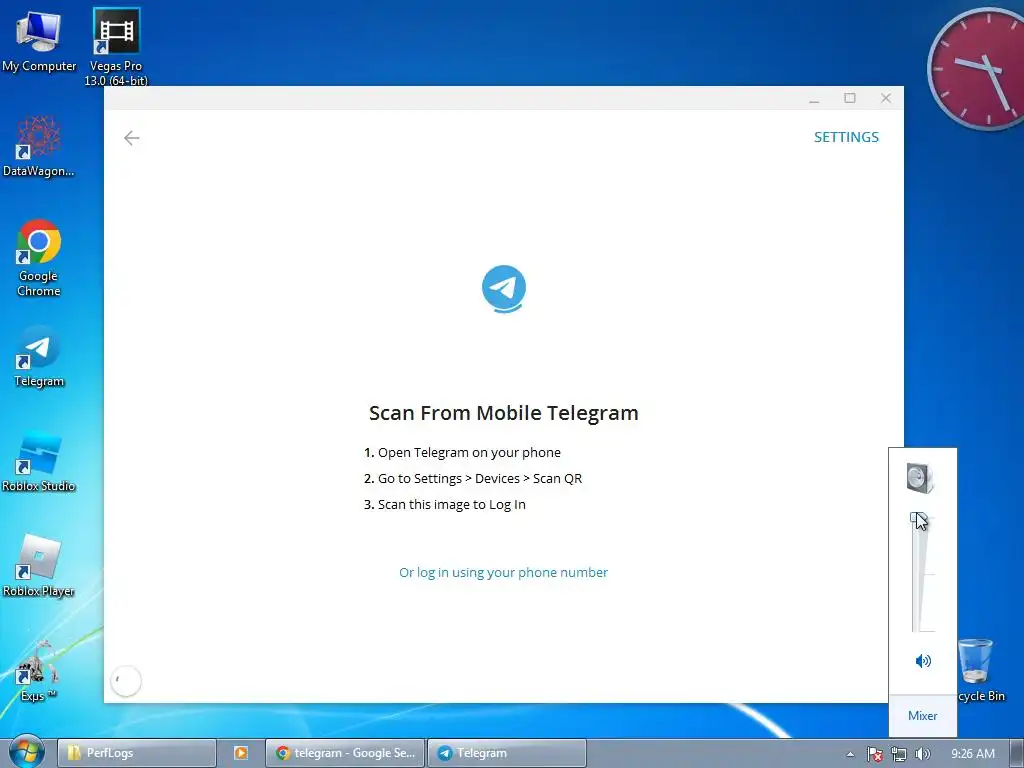Click Action Center flag tray icon

pyautogui.click(x=874, y=754)
